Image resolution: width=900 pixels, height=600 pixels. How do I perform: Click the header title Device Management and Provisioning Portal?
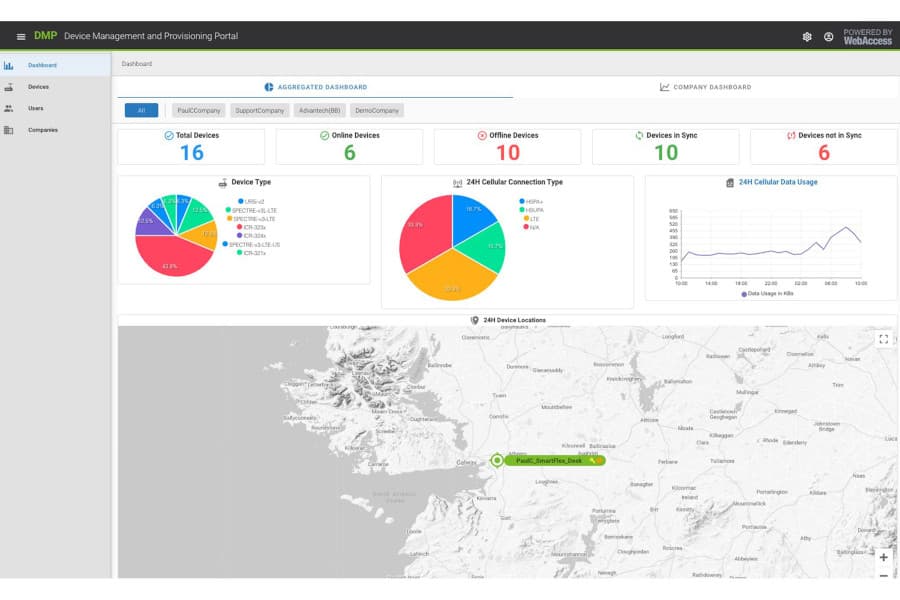pos(151,36)
